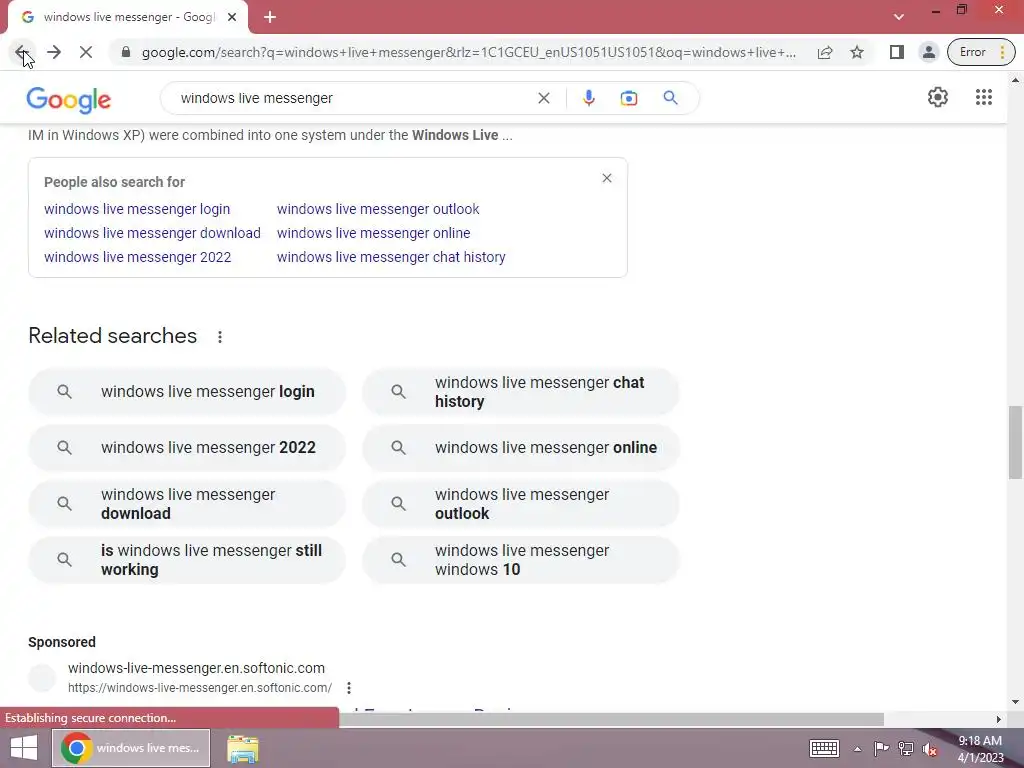Open Related searches more options menu
Screen dimensions: 1024x768
[220, 337]
